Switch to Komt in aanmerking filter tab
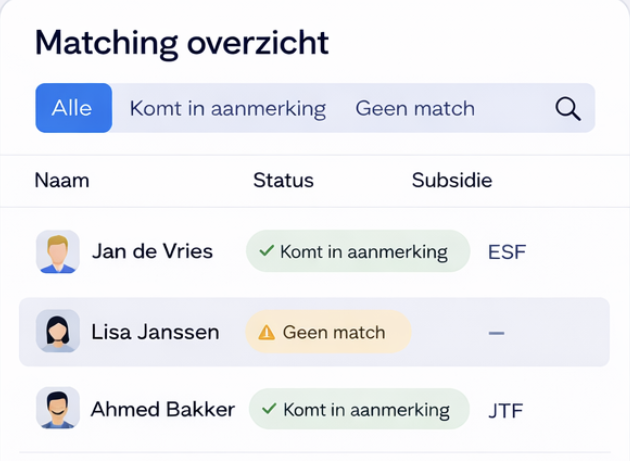The height and width of the screenshot is (461, 630). pos(227,109)
